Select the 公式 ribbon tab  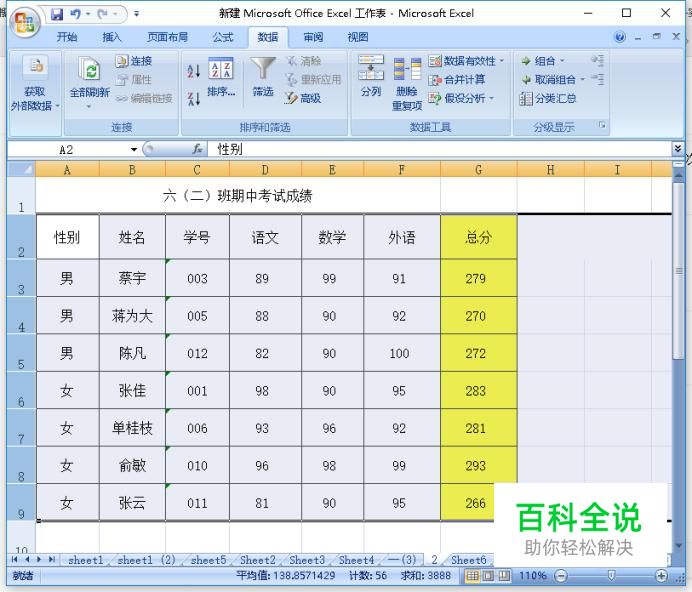pyautogui.click(x=223, y=37)
